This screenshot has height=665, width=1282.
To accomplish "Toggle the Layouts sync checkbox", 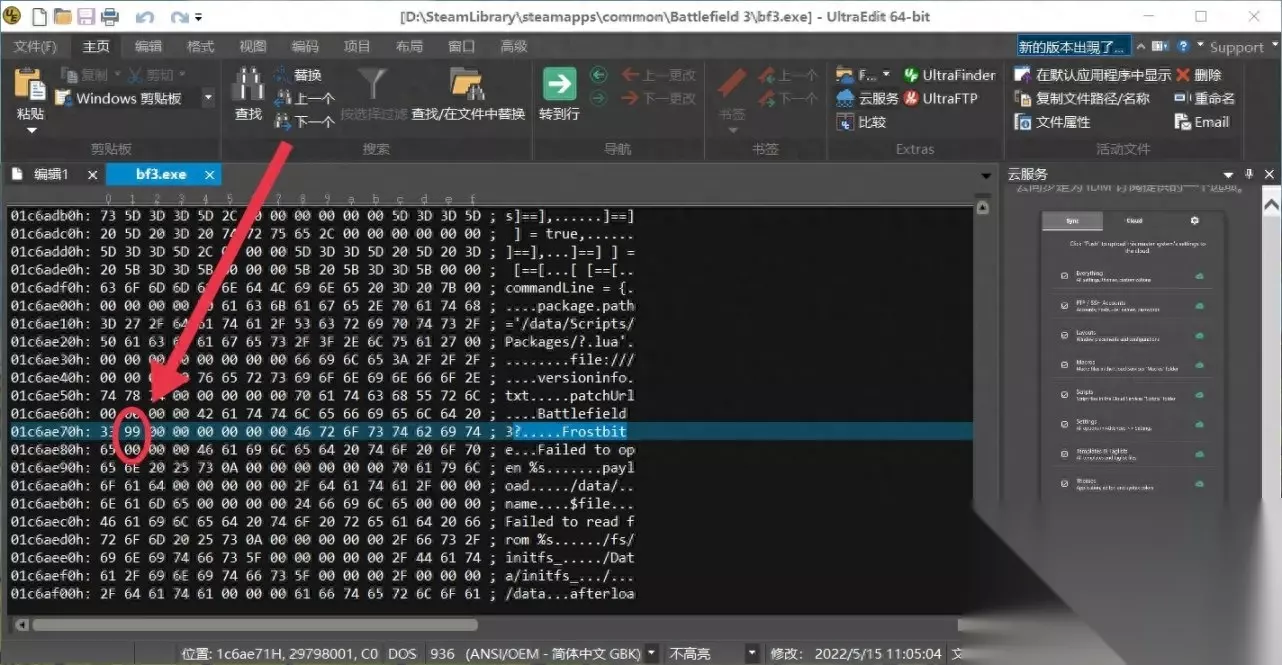I will click(1063, 336).
